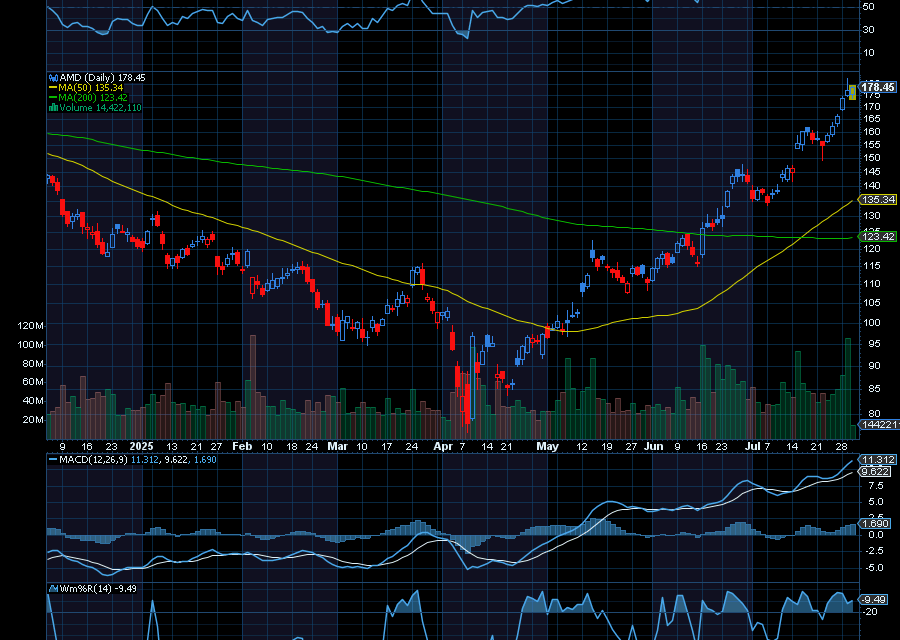Click the Apr month label on date axis

pos(443,447)
